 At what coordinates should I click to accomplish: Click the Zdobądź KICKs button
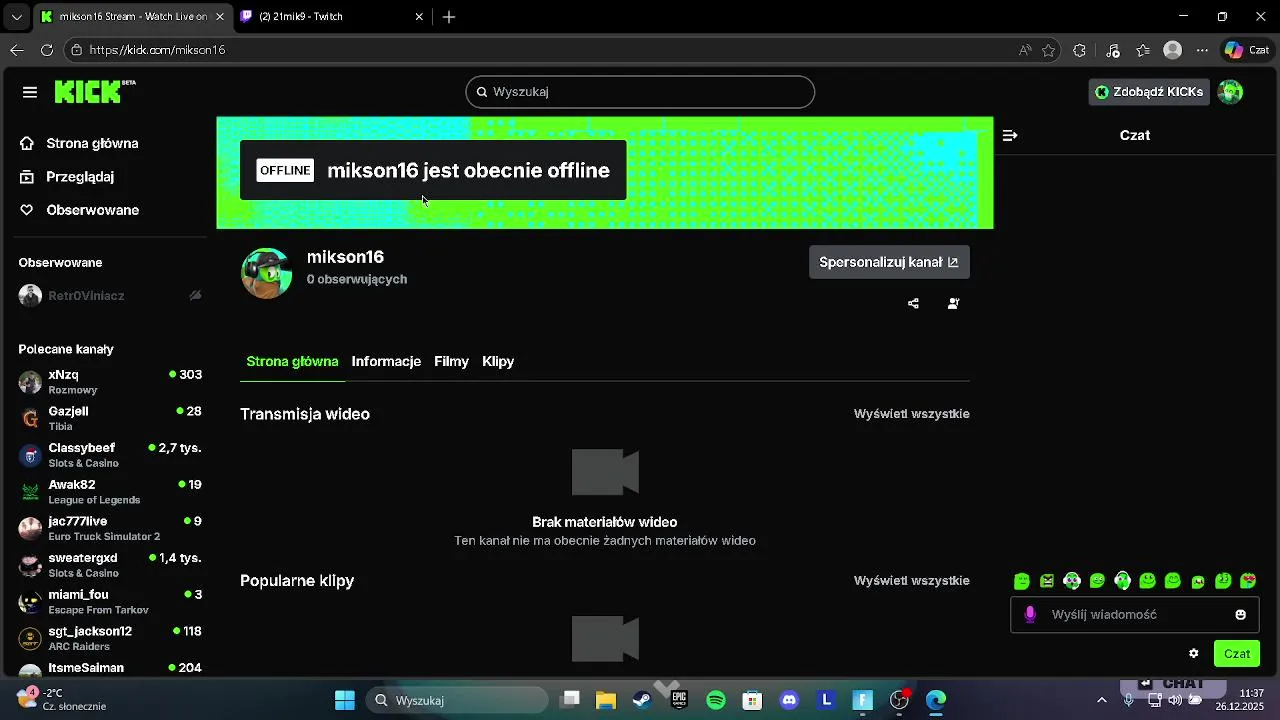click(1149, 92)
